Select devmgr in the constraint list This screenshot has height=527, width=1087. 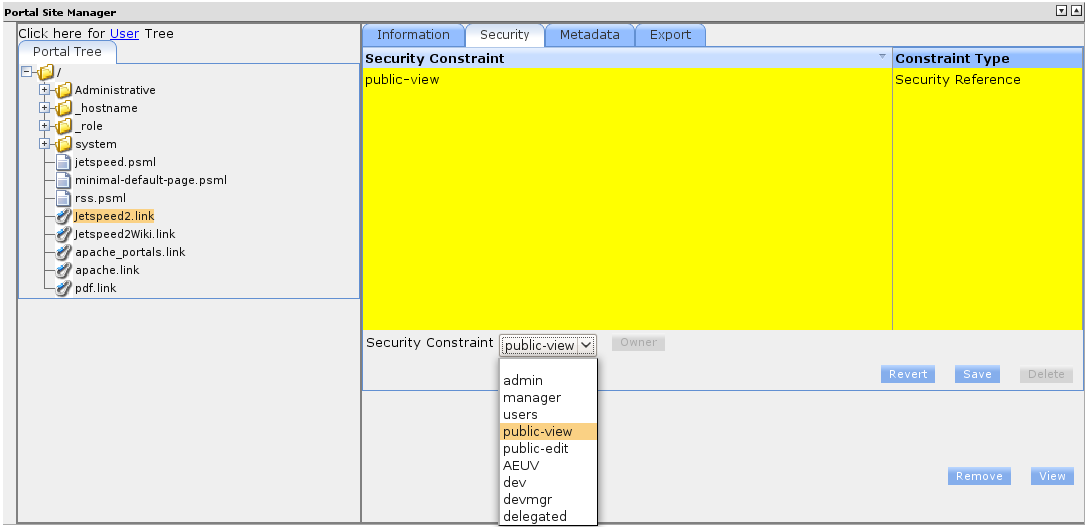pos(527,500)
